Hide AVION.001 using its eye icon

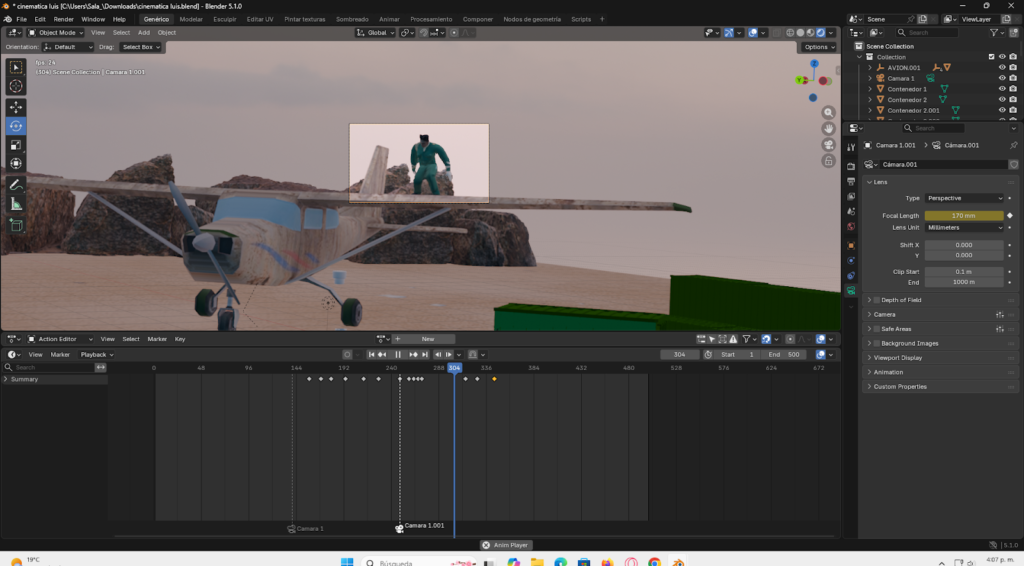(x=1001, y=67)
